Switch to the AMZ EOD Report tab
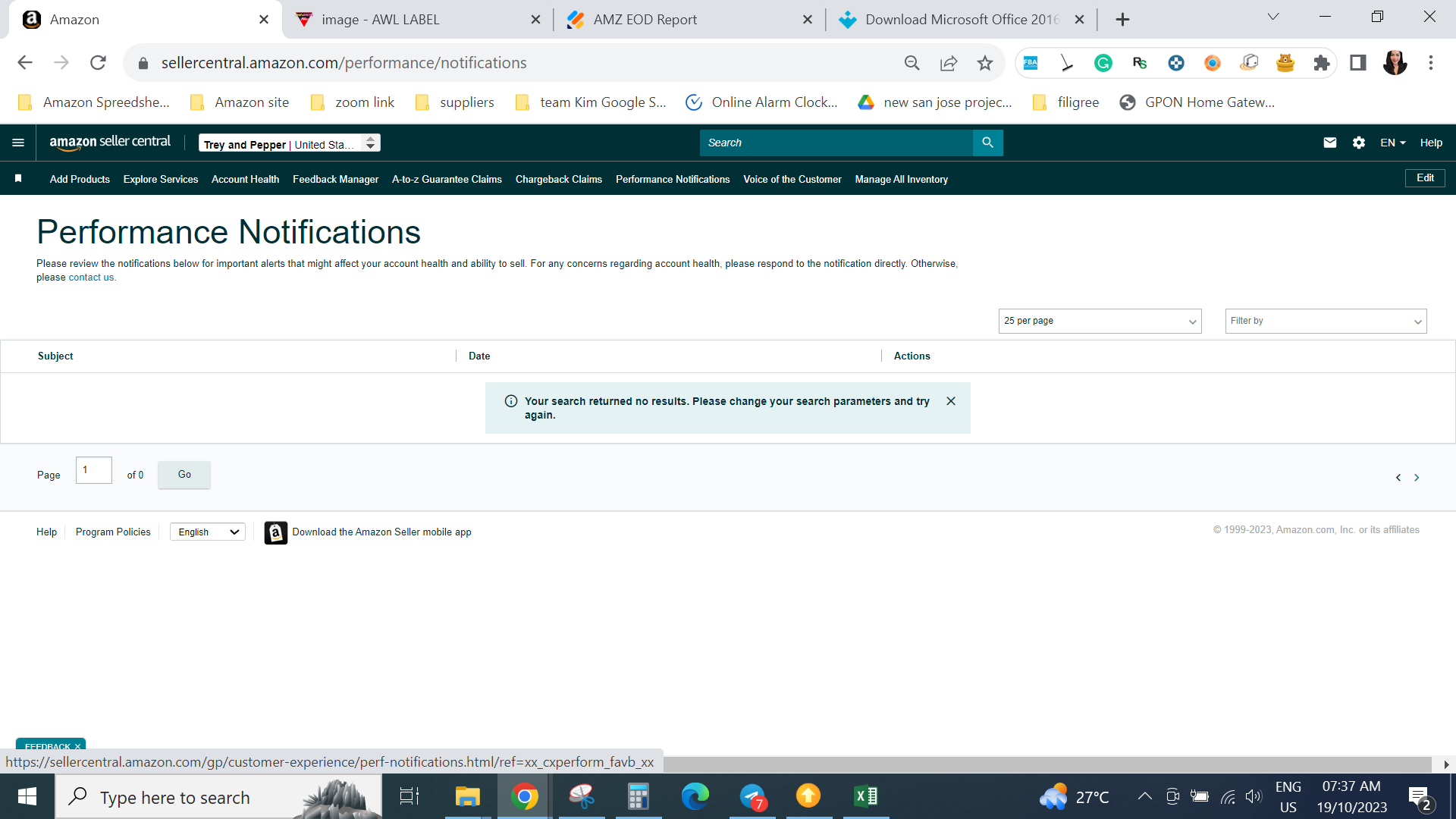Screen dimensions: 1456x819 pos(689,20)
